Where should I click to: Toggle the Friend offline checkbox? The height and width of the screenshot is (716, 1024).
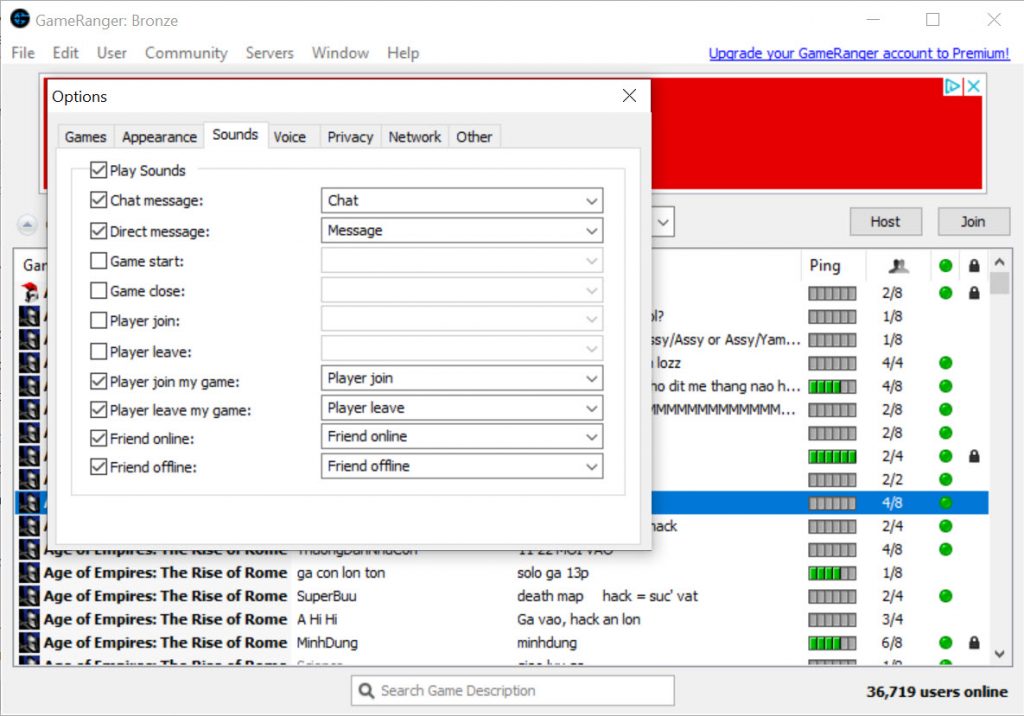click(99, 466)
